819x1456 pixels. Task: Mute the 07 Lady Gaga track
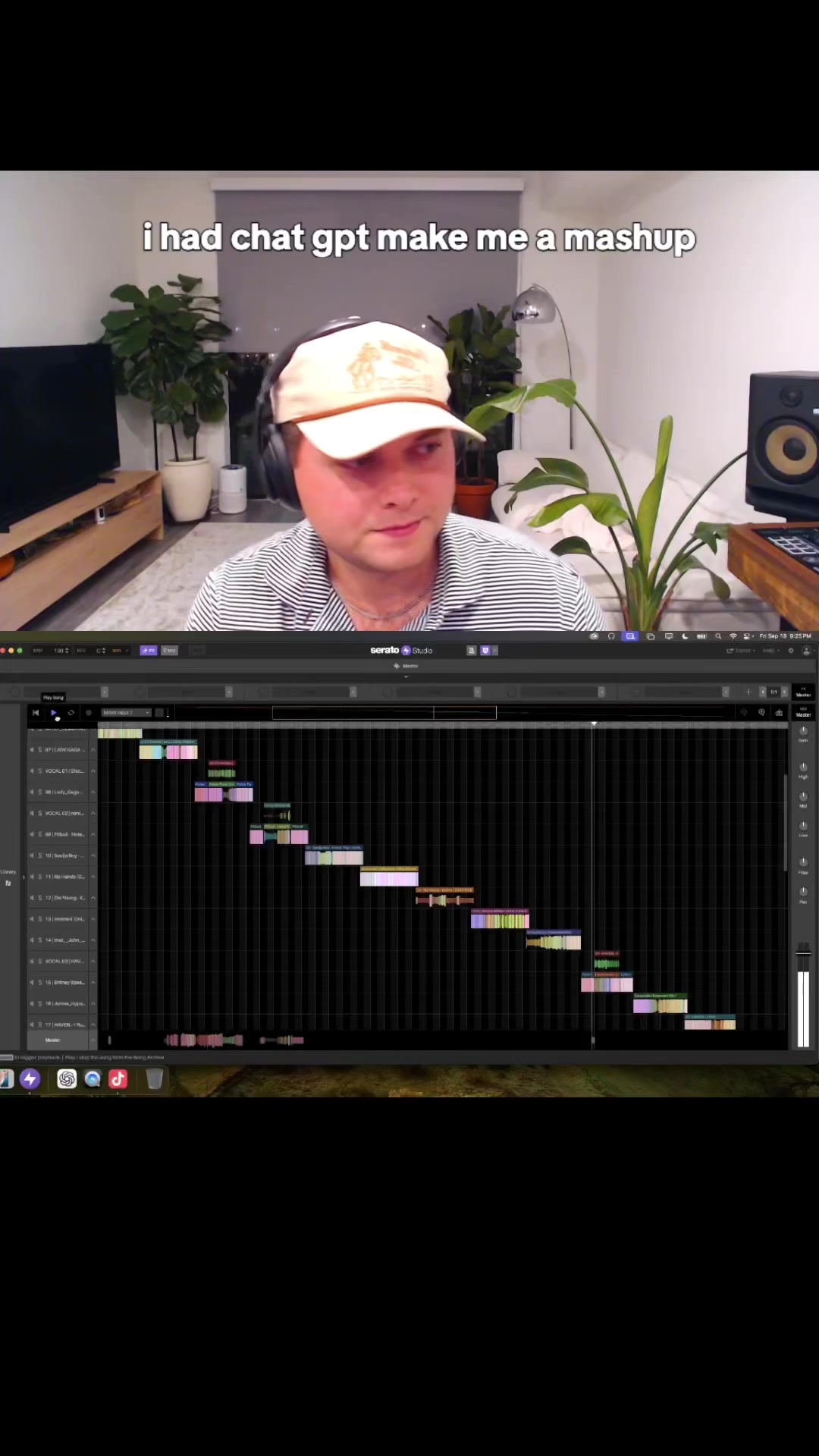[32, 750]
